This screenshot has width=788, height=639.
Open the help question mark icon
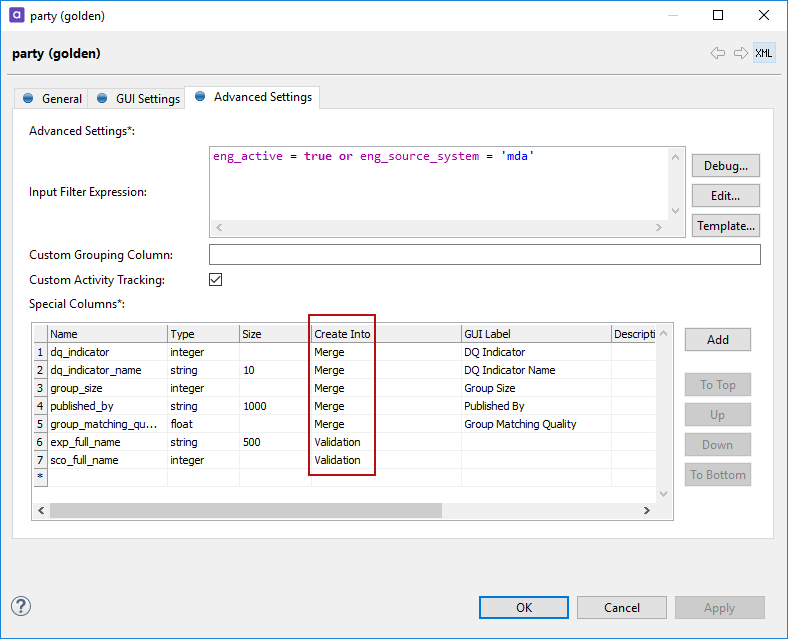pyautogui.click(x=21, y=606)
